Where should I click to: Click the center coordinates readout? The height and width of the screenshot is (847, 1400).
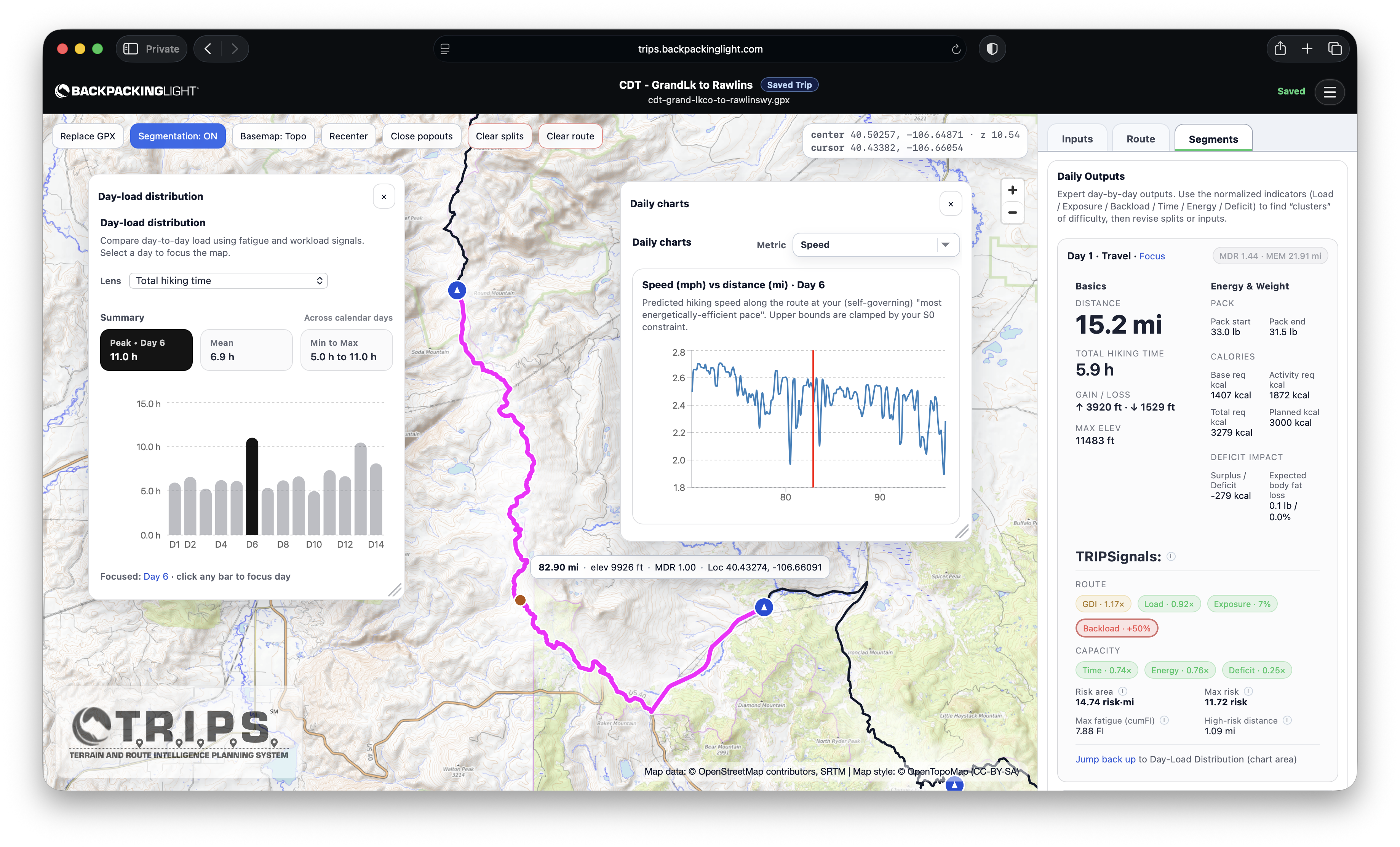coord(915,135)
